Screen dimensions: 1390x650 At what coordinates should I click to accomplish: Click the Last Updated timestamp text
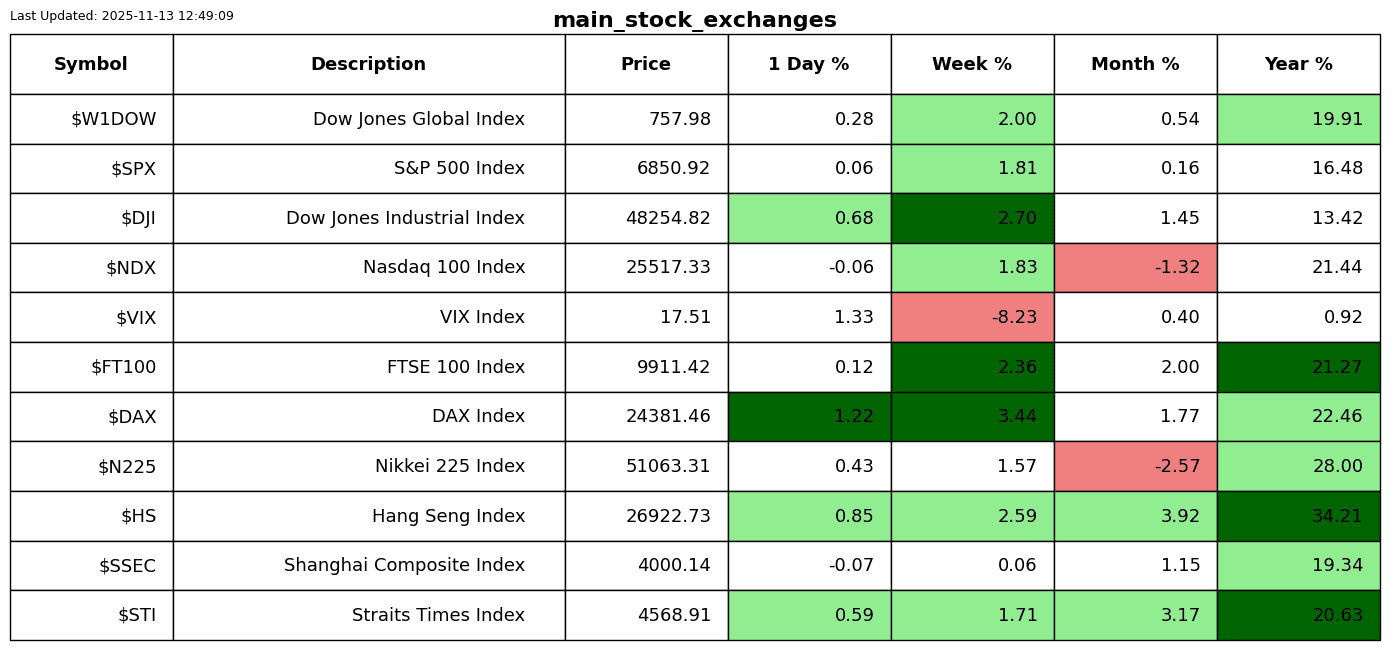122,16
